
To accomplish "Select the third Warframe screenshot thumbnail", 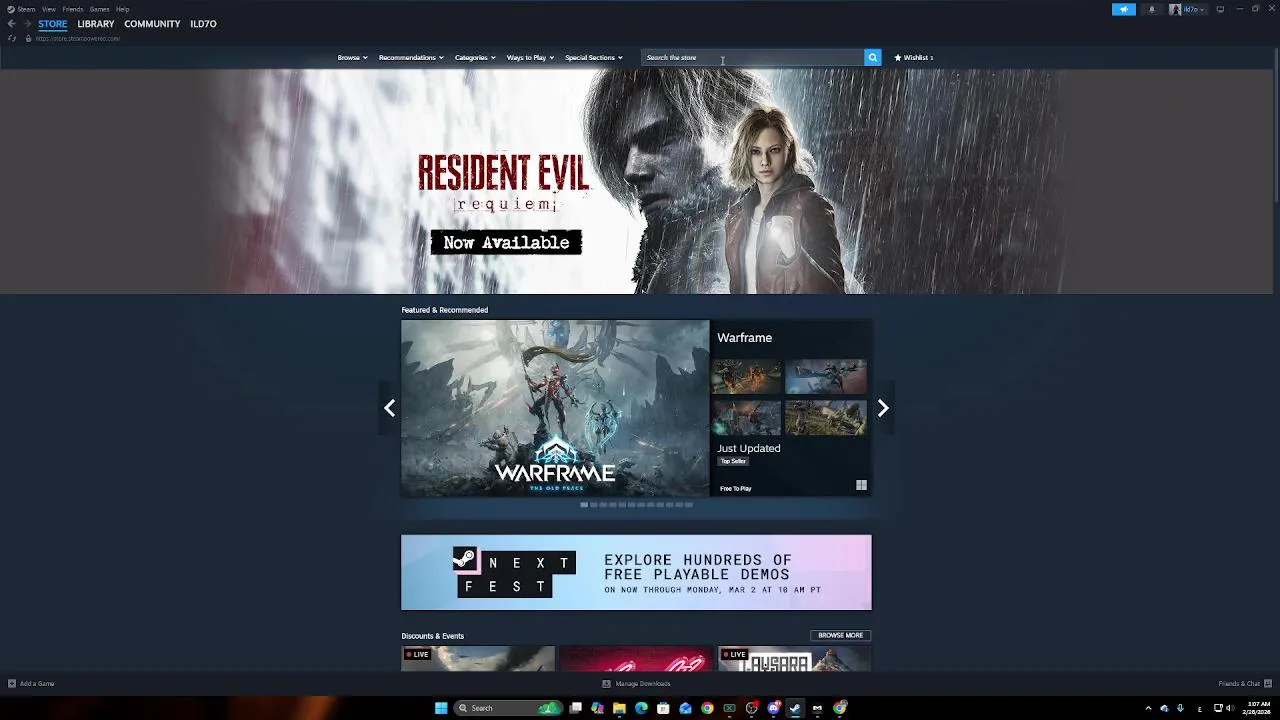I will pyautogui.click(x=747, y=417).
